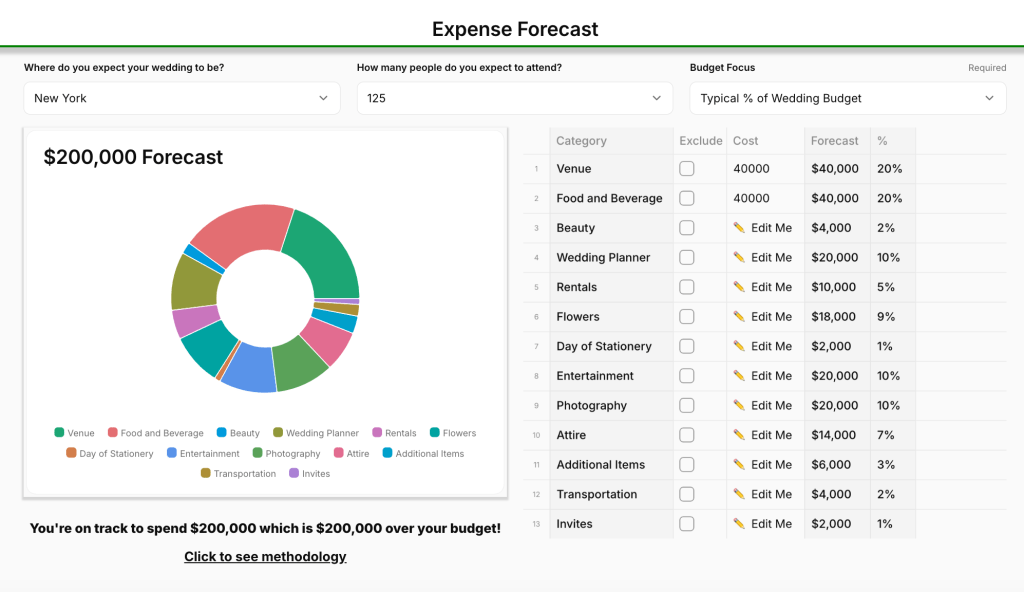Sort by the Category column header
Viewport: 1024px width, 592px height.
[x=581, y=141]
